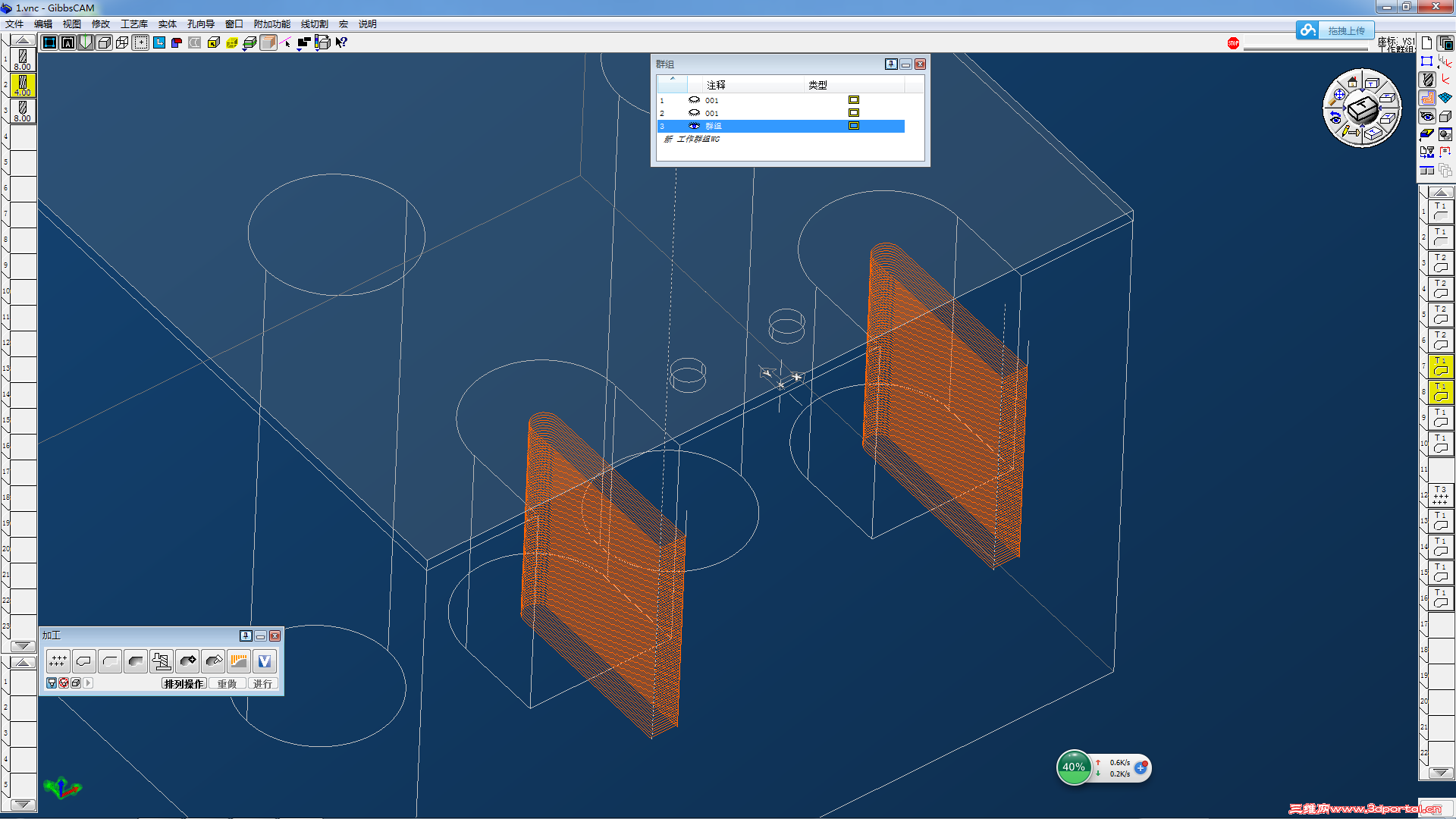Screen dimensions: 1456x819
Task: Show workgroup 1 with eye icon
Action: (x=694, y=100)
